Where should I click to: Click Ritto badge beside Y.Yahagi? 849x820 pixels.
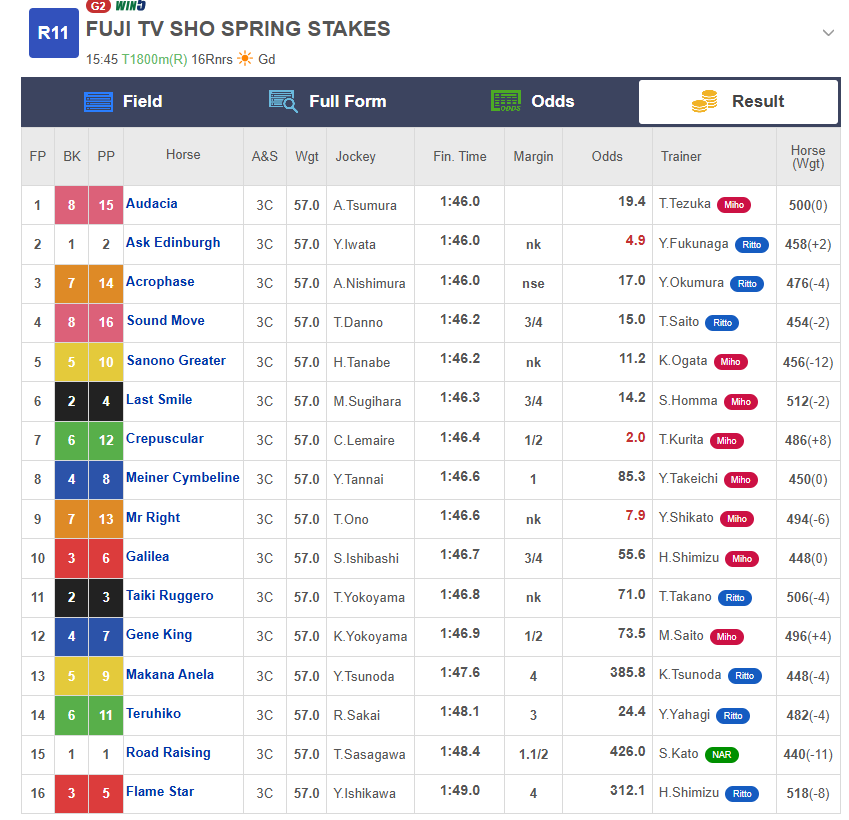point(733,716)
